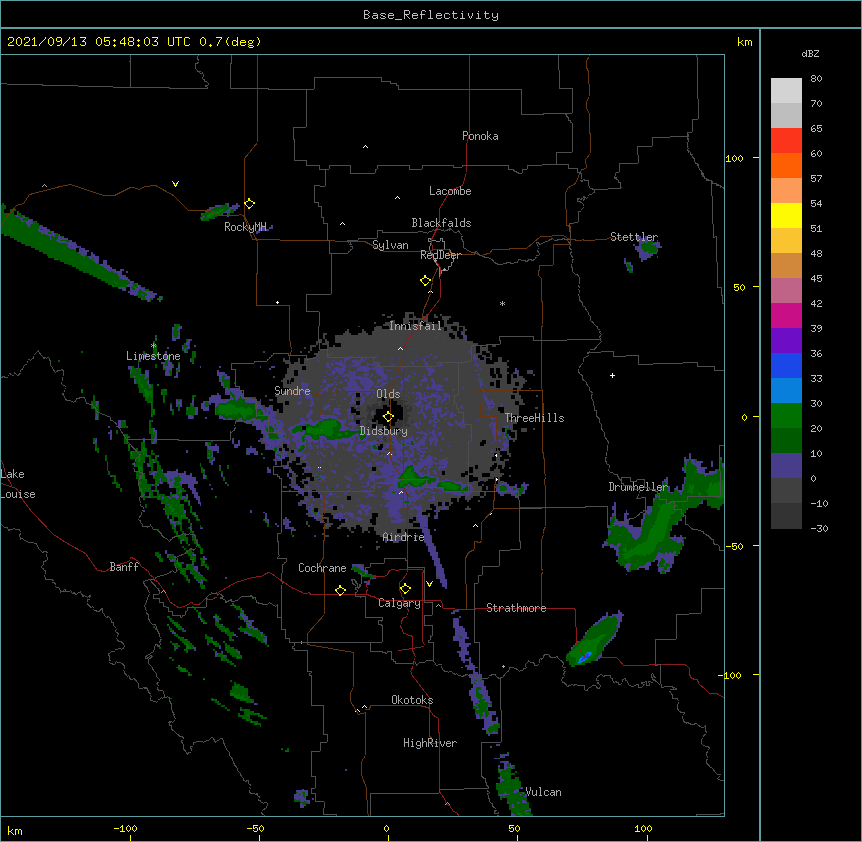This screenshot has width=862, height=842.
Task: Click the yellow diamond marker below Cochrane
Action: coord(340,590)
